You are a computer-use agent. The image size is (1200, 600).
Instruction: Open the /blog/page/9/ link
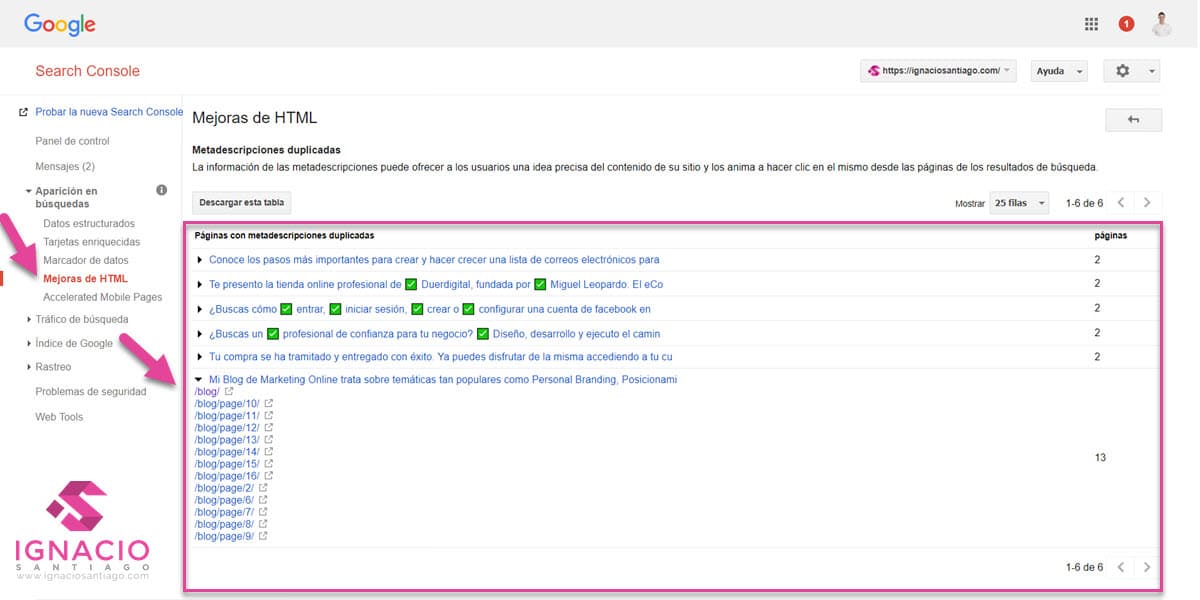tap(224, 536)
